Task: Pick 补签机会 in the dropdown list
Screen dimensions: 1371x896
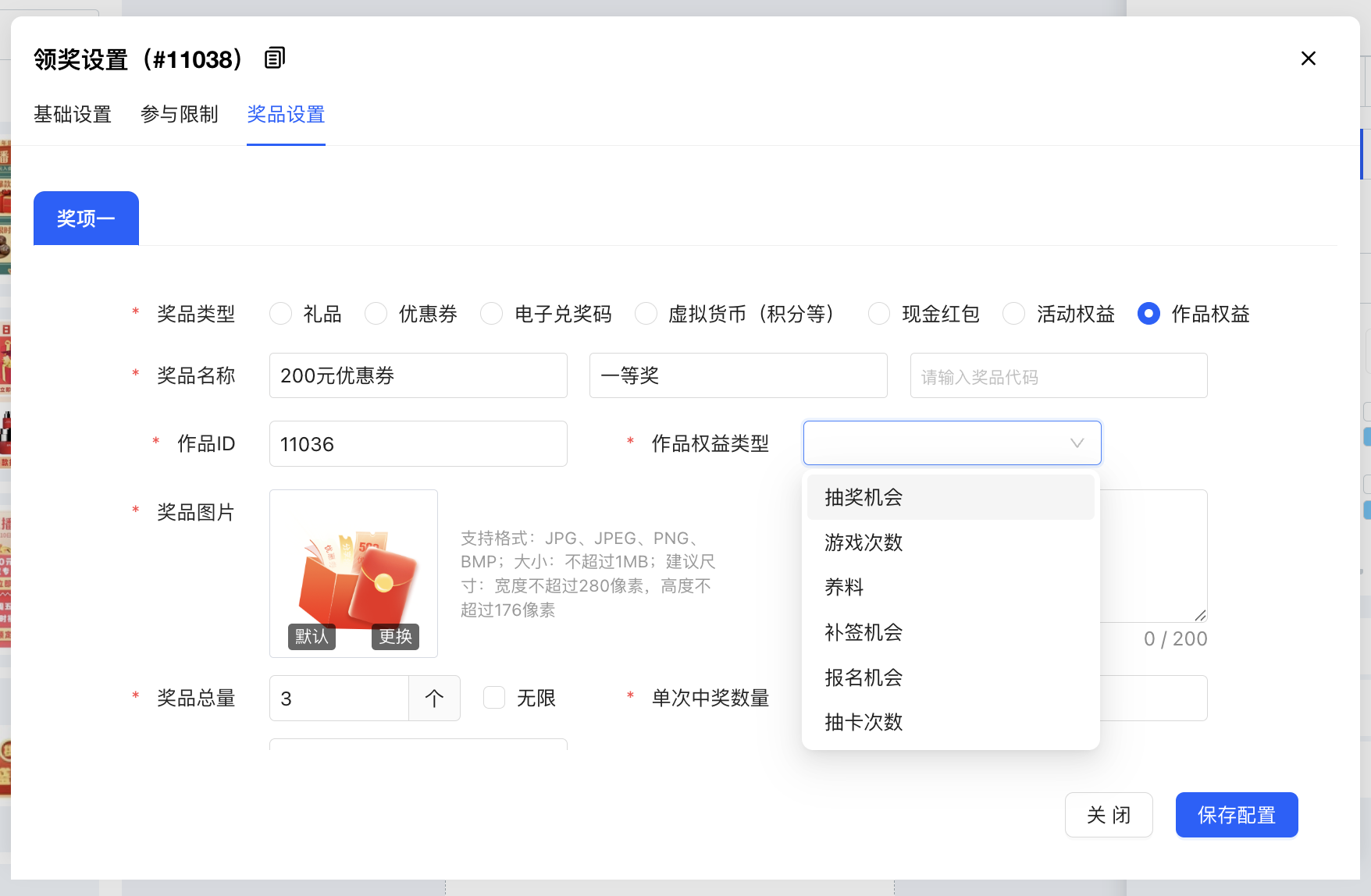Action: 864,632
